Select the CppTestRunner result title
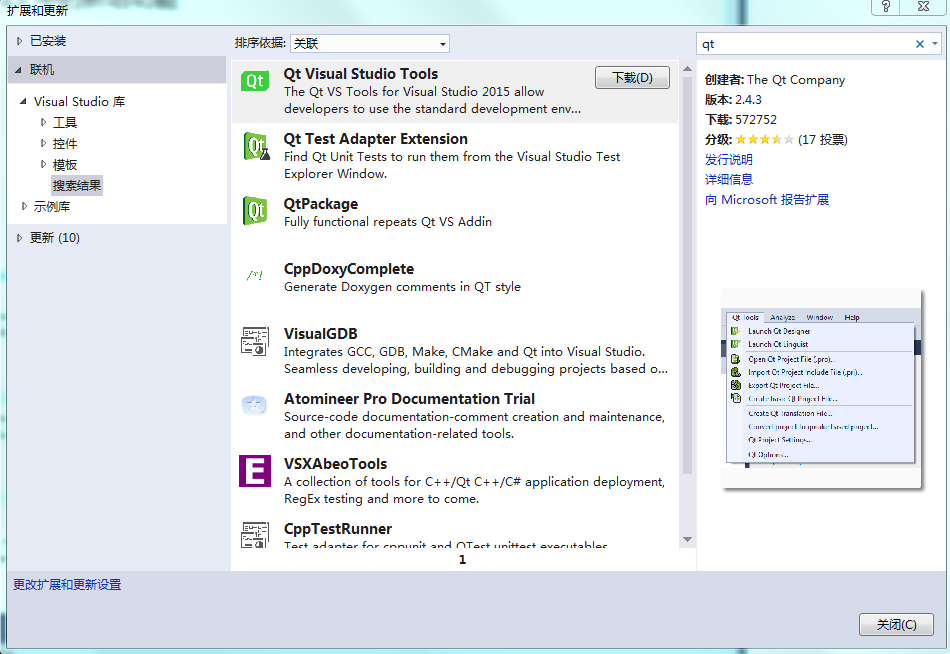The height and width of the screenshot is (654, 950). pos(338,529)
